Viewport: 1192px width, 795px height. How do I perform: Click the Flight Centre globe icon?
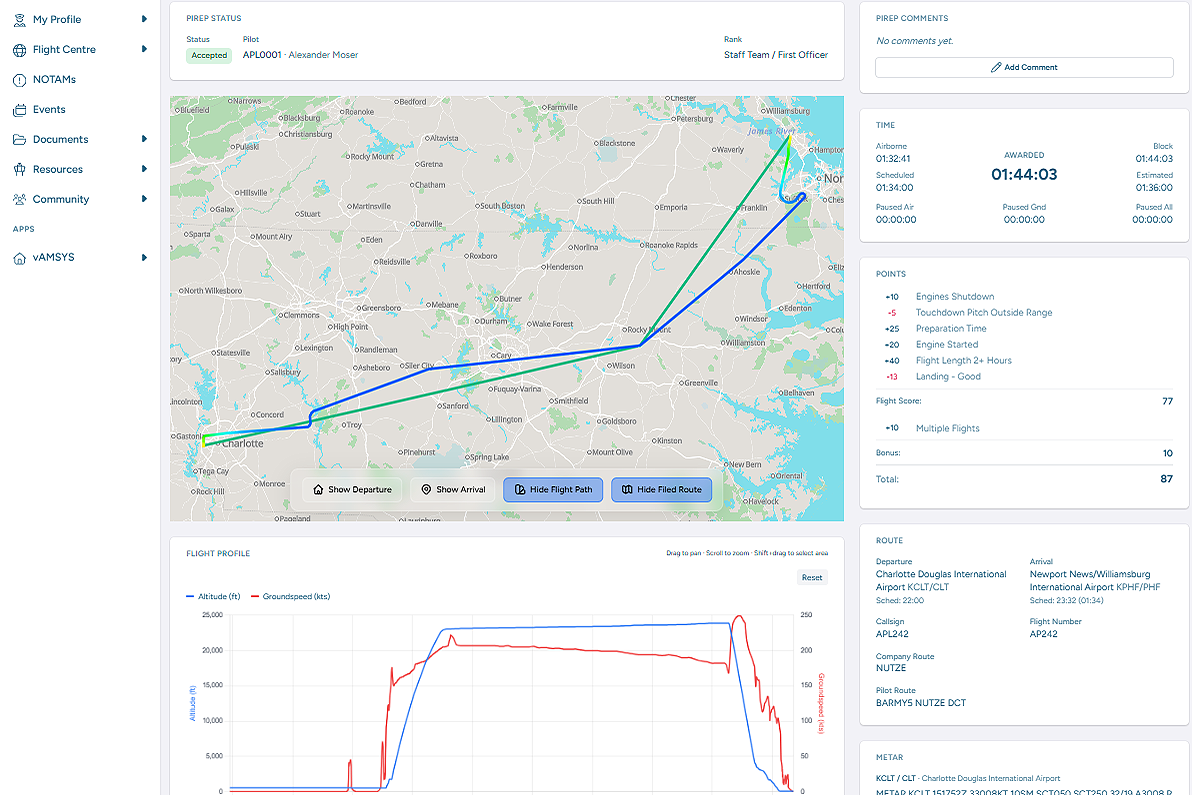(x=20, y=50)
